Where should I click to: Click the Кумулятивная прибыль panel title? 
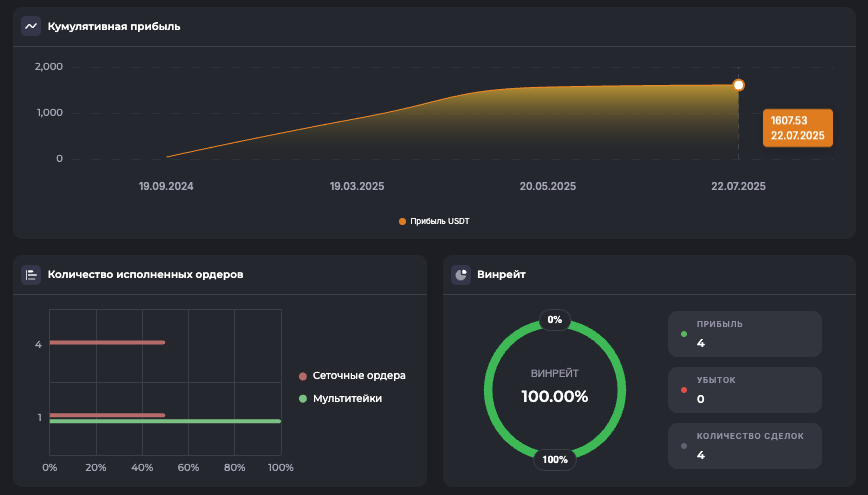coord(114,26)
